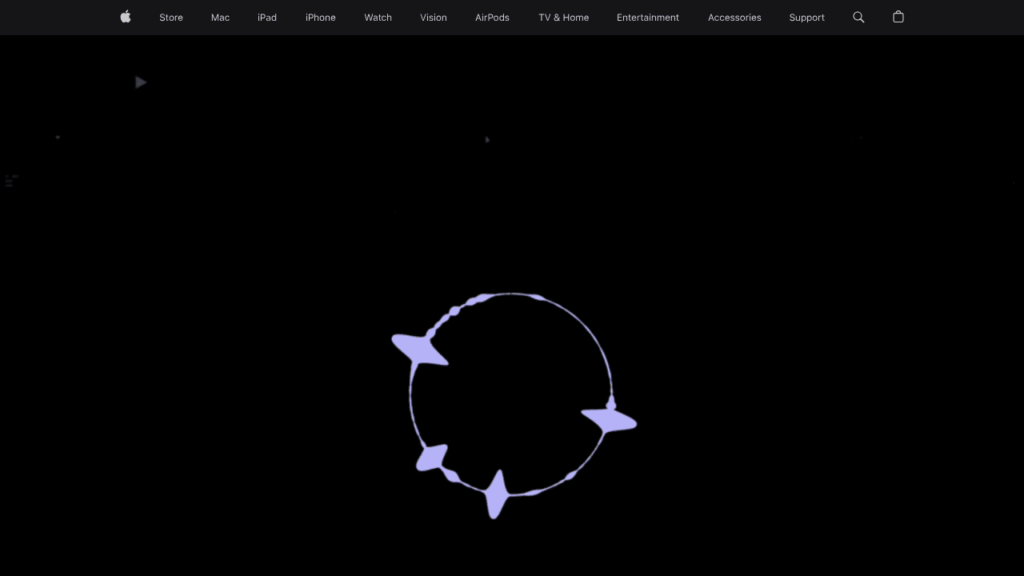Go to the Watch section

pyautogui.click(x=378, y=18)
